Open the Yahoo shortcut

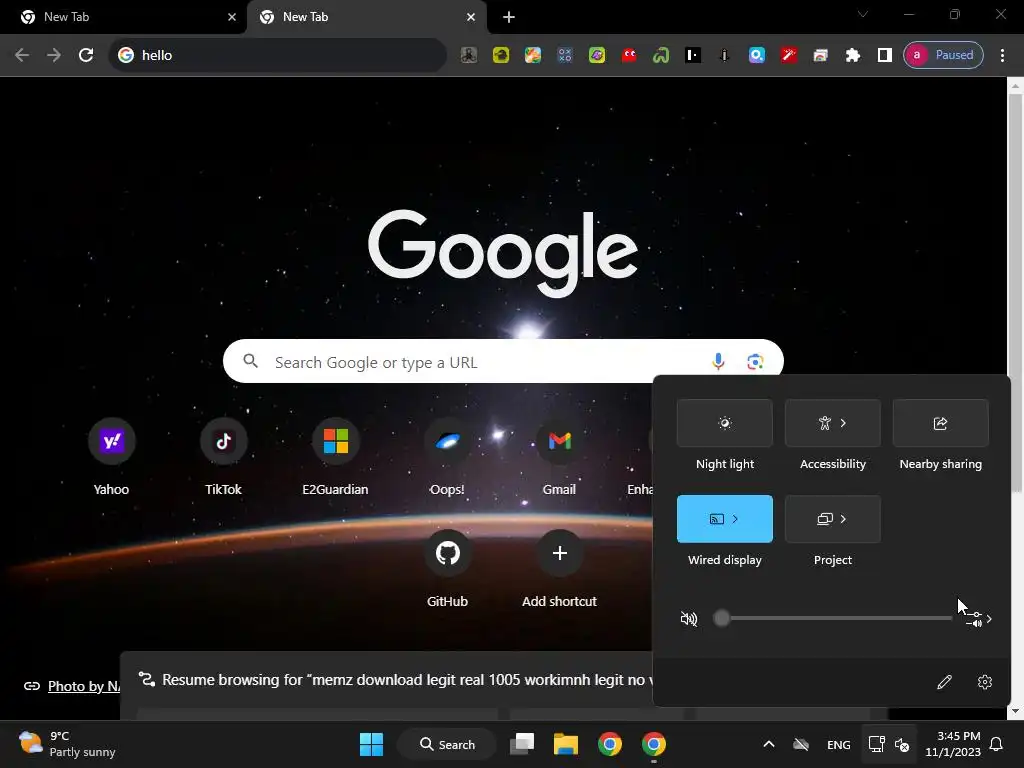click(x=111, y=456)
